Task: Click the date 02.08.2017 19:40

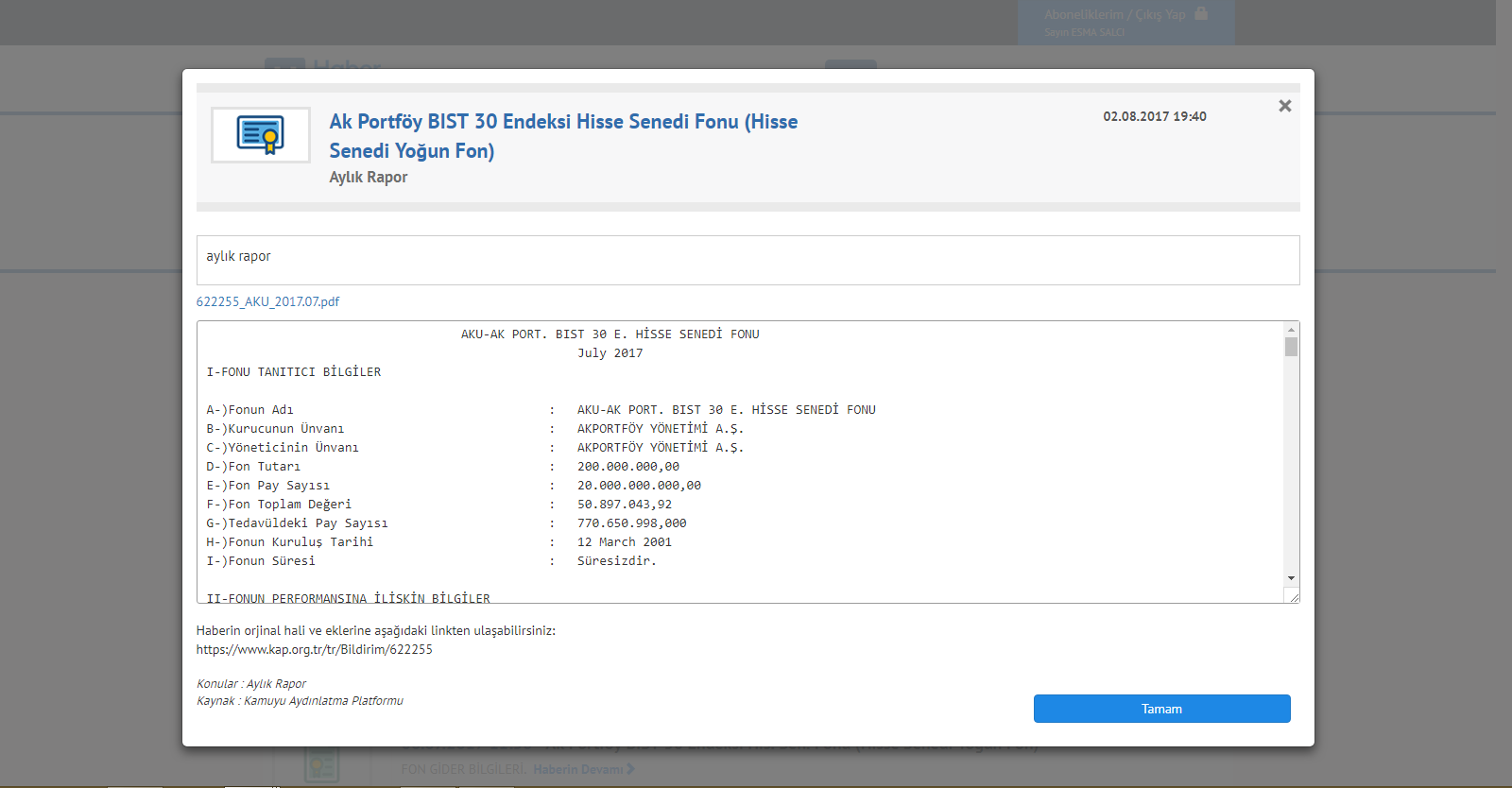Action: point(1155,116)
